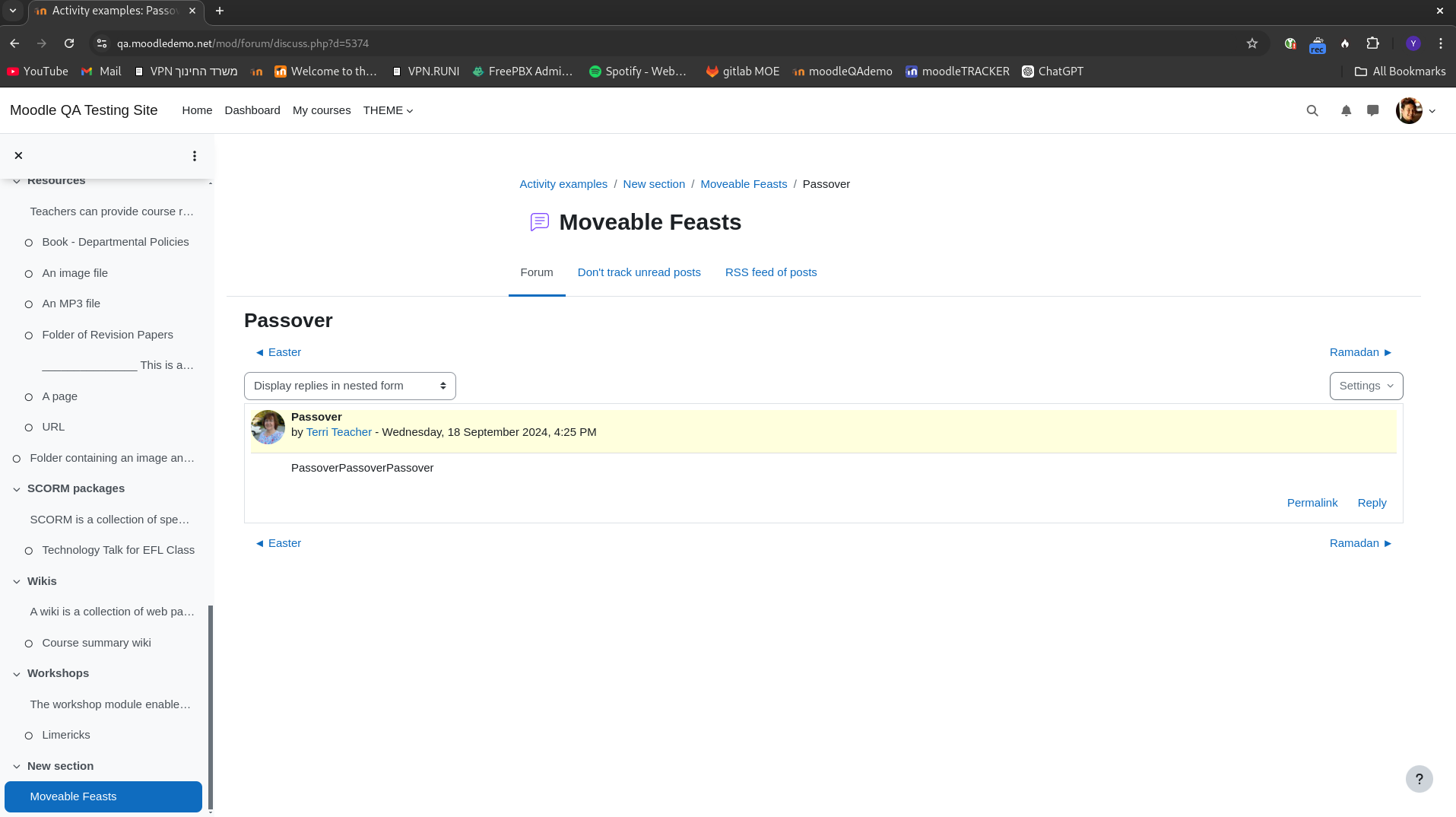The image size is (1456, 817).
Task: Click the course index scrollbar
Action: click(211, 707)
